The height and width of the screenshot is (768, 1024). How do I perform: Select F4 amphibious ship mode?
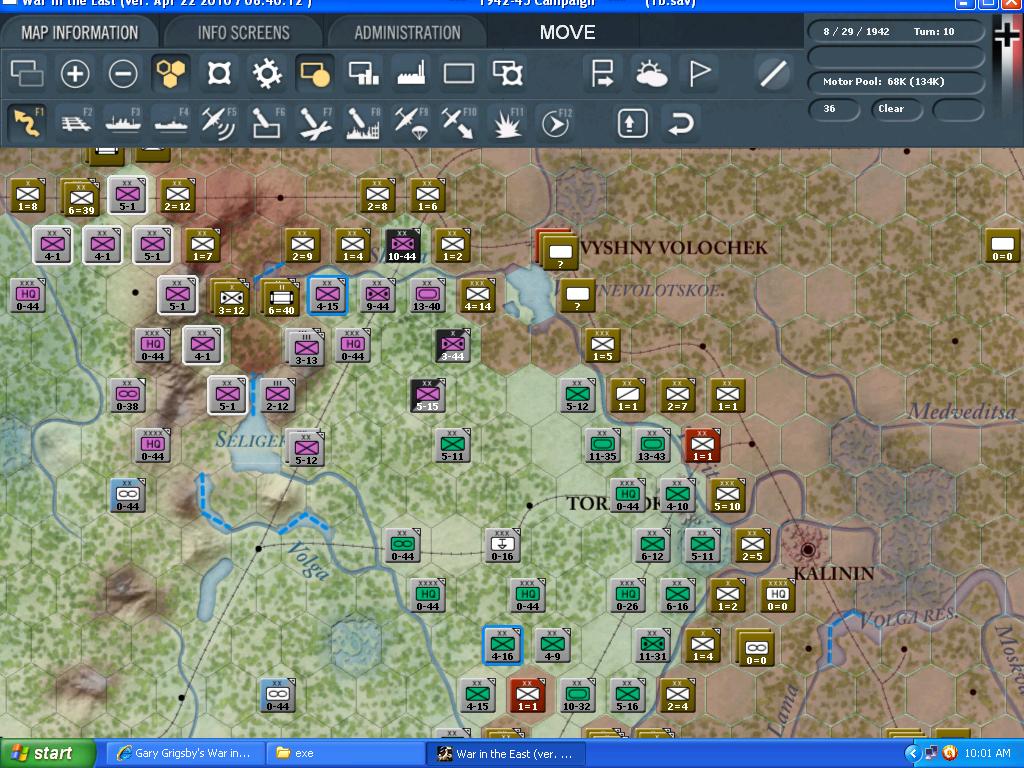pyautogui.click(x=171, y=123)
